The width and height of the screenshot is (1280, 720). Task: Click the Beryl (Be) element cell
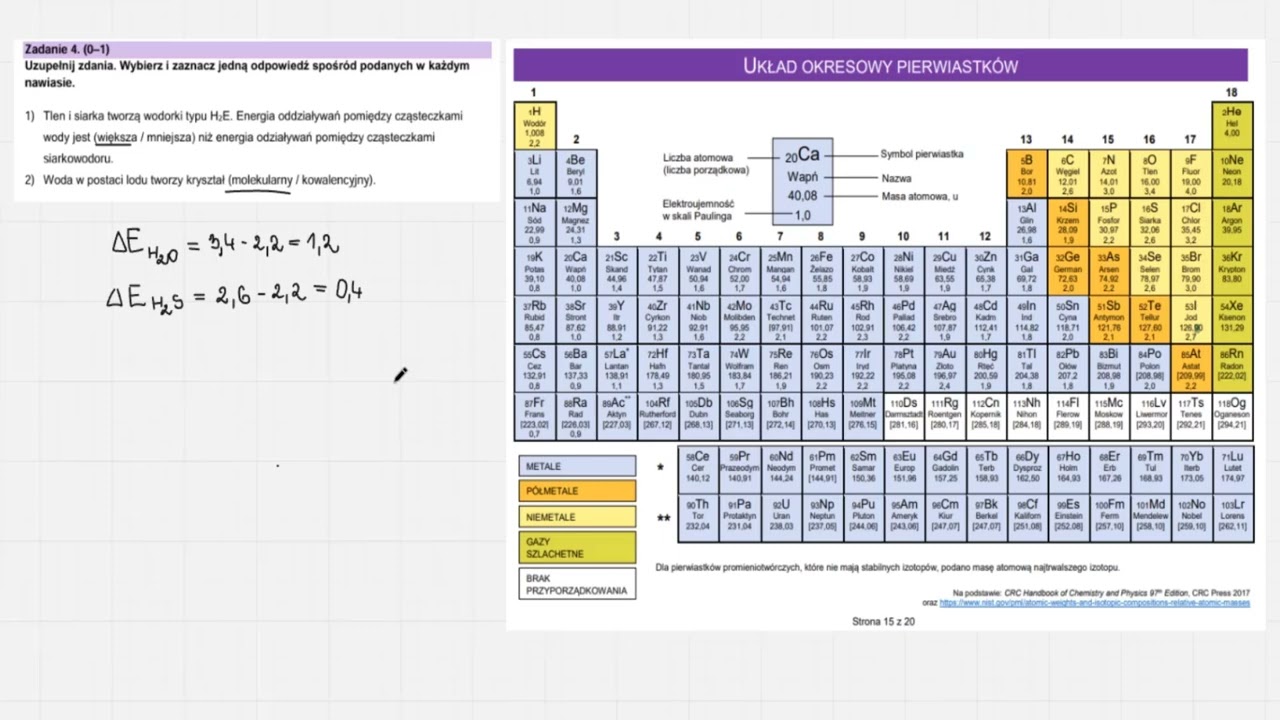pyautogui.click(x=576, y=173)
